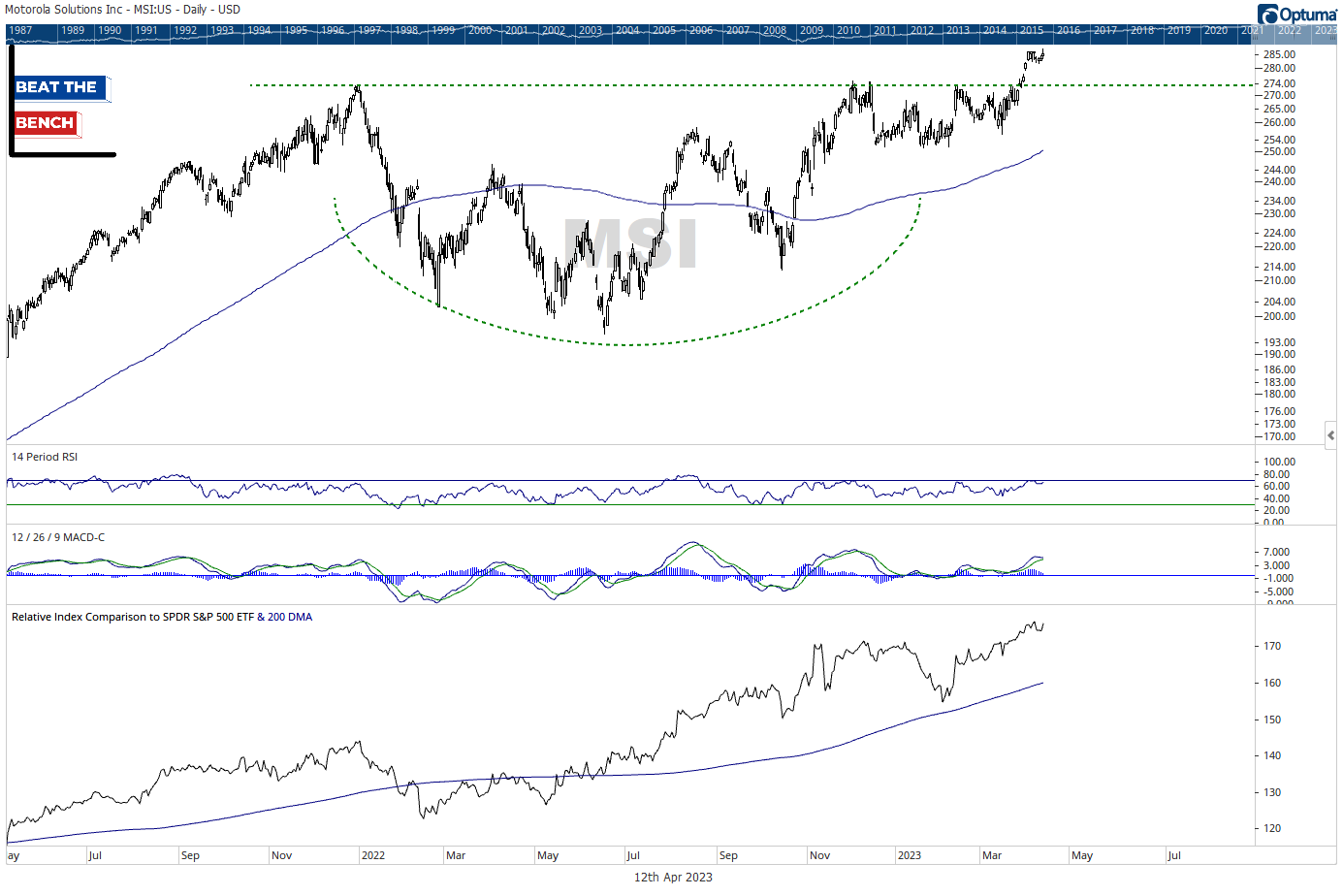1343x896 pixels.
Task: Select the 14 Period RSI panel label
Action: [x=45, y=457]
